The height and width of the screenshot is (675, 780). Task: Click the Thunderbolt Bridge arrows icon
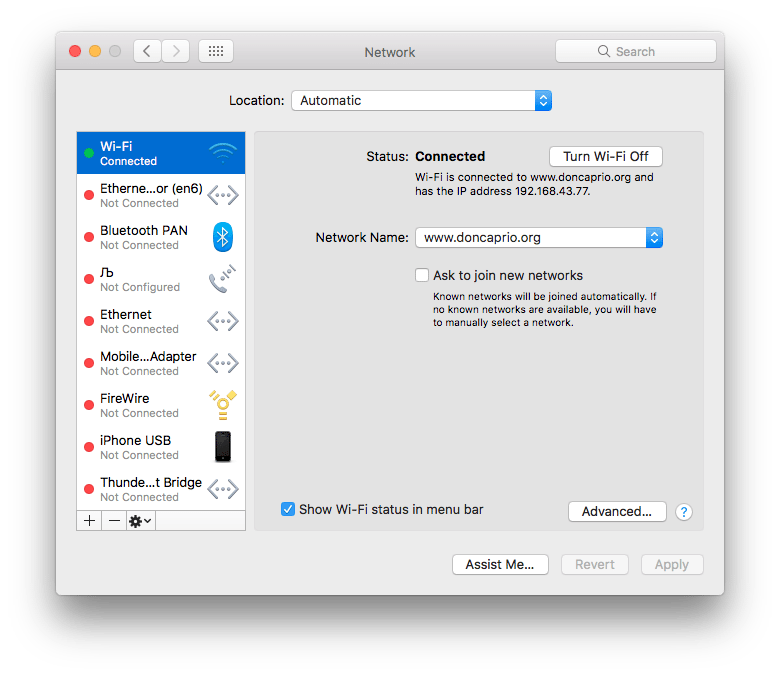point(222,489)
